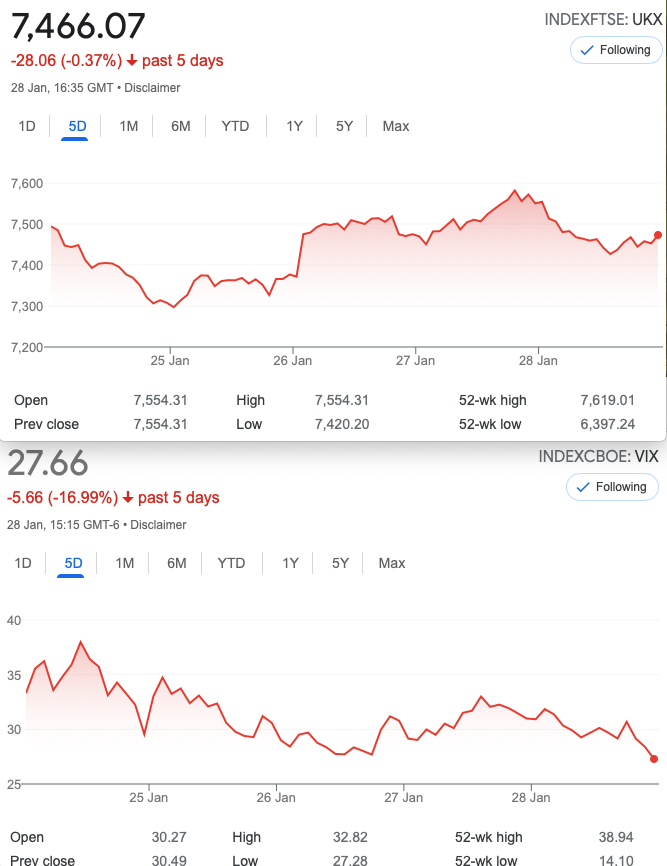Select the 5Y range on the VIX chart
Screen dimensions: 667x866
[x=340, y=563]
